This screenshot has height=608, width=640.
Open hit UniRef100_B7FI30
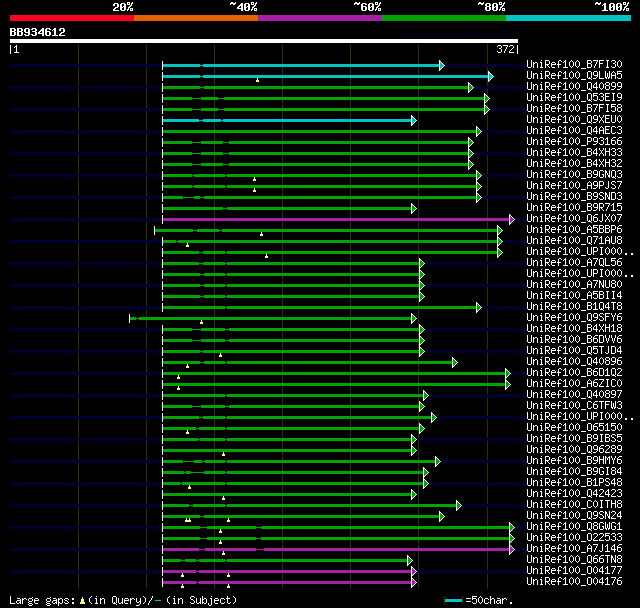(x=574, y=64)
